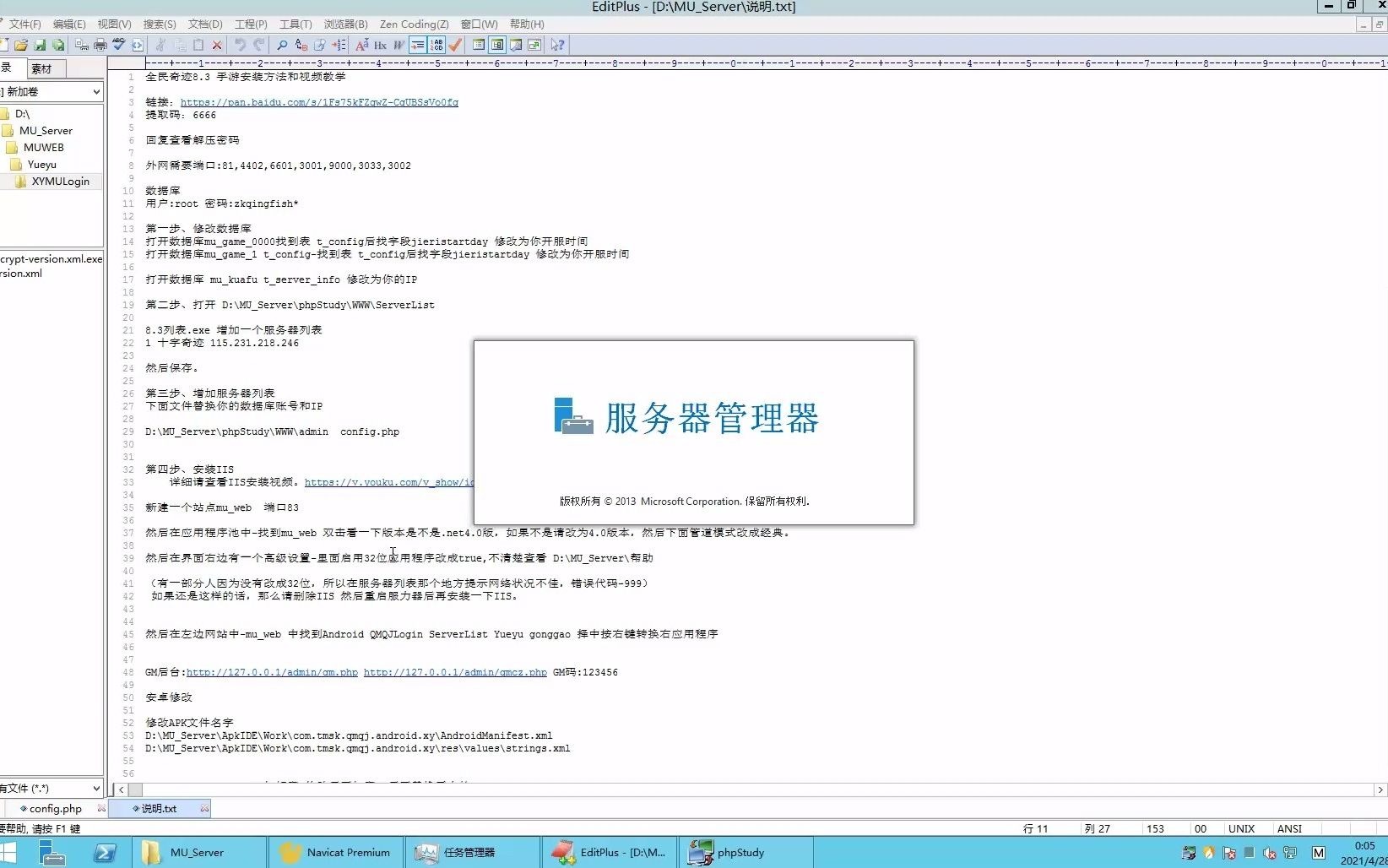Open Print Preview from the toolbar
Viewport: 1388px width, 868px height.
[x=82, y=45]
